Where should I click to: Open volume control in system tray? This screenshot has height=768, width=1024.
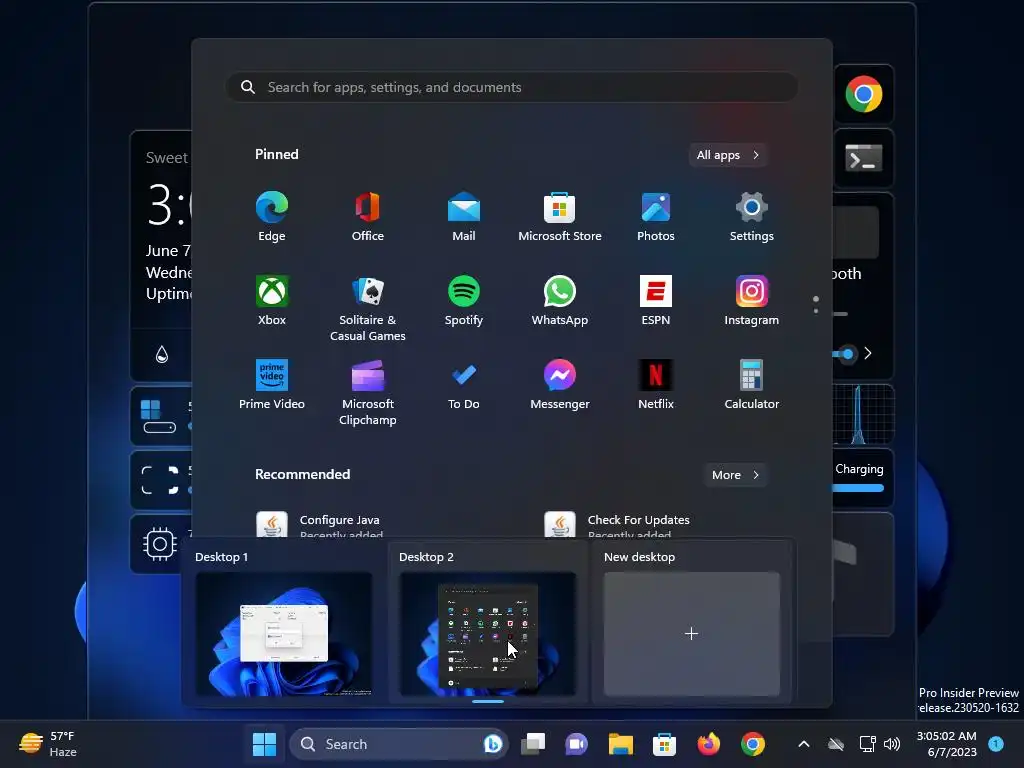[891, 744]
